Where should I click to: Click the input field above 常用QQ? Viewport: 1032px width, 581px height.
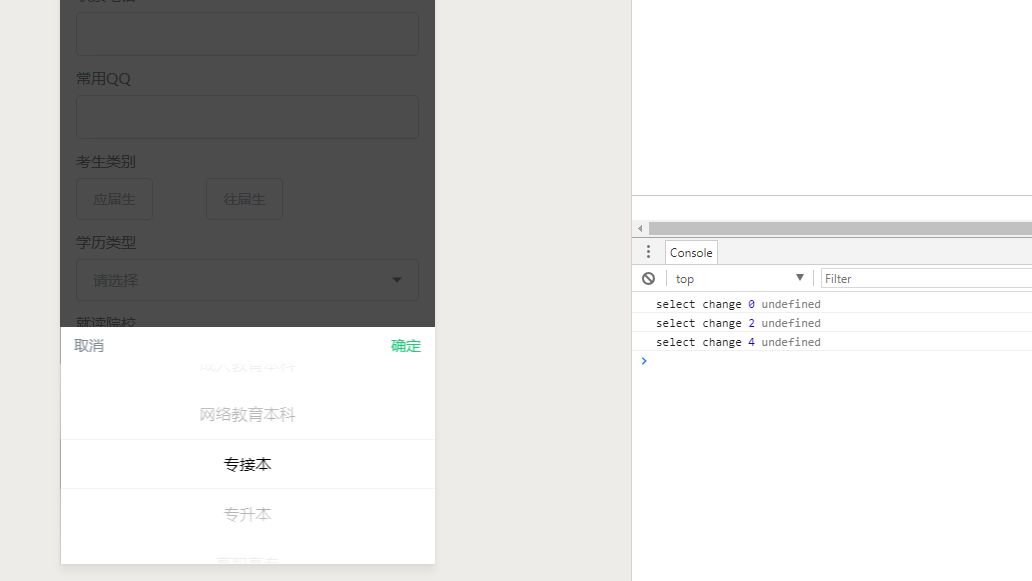point(247,34)
